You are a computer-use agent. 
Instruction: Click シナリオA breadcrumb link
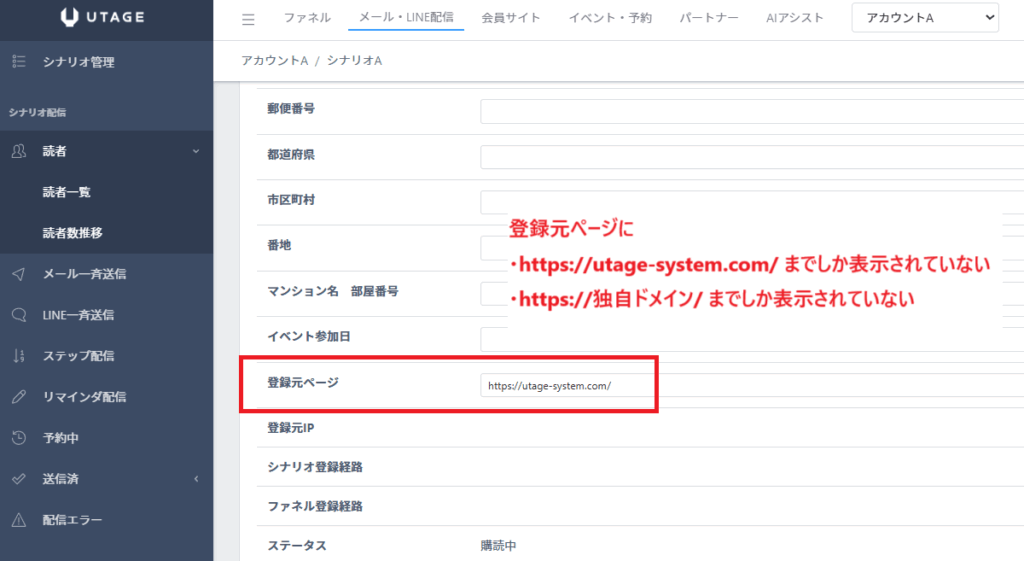(x=355, y=61)
